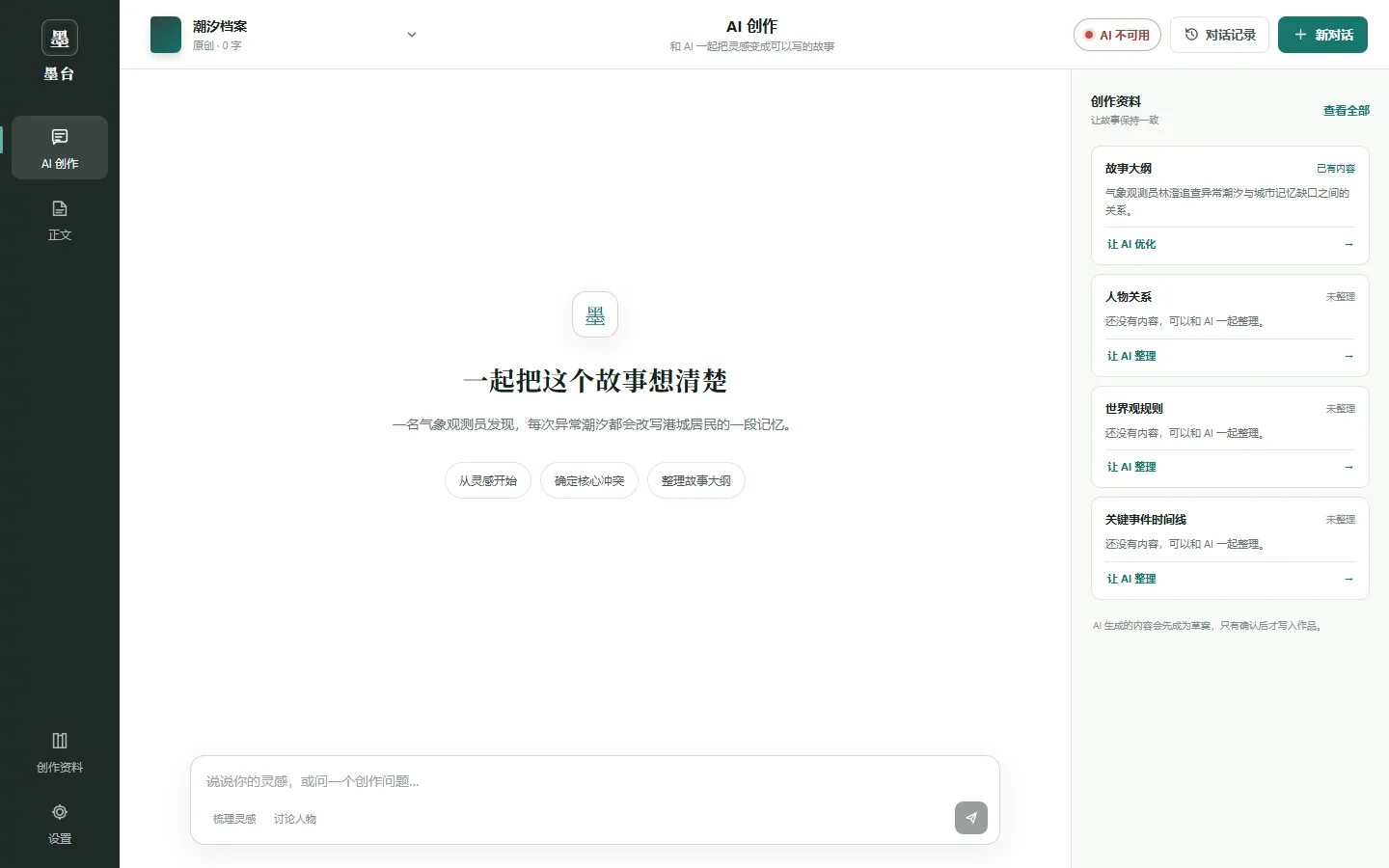Viewport: 1389px width, 868px height.
Task: Click the center 墨 logo icon
Action: pos(595,315)
